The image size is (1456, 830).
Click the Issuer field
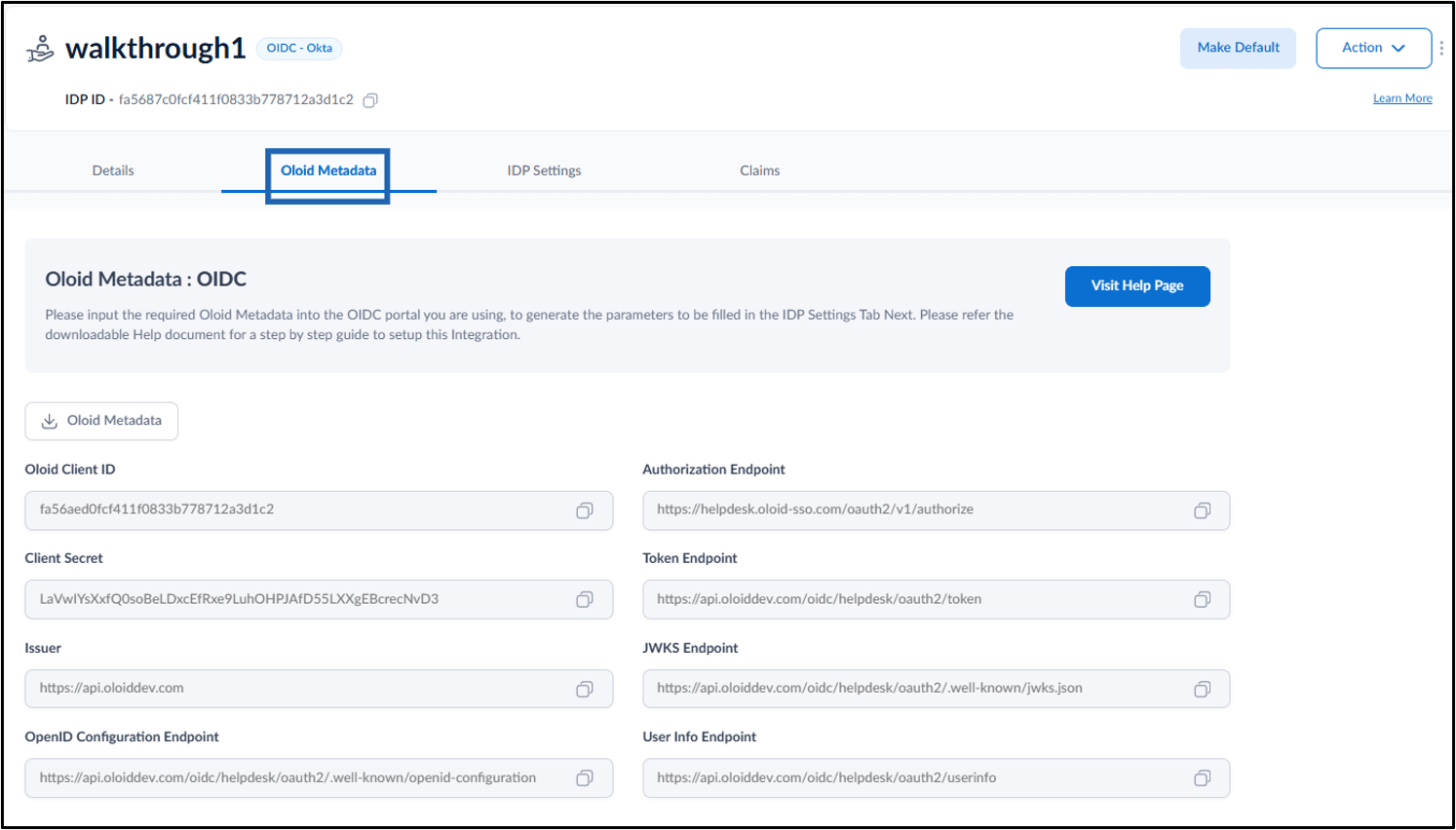pyautogui.click(x=319, y=689)
